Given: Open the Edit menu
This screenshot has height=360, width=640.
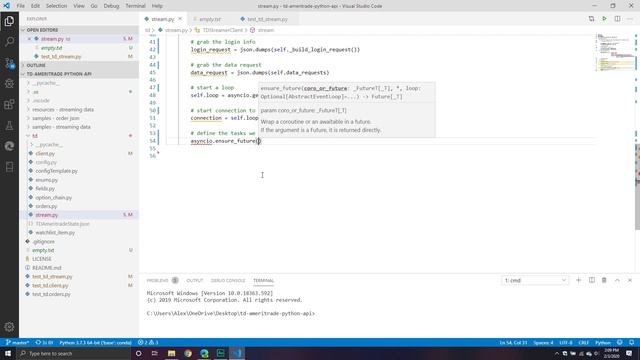Looking at the screenshot, I should [36, 6].
